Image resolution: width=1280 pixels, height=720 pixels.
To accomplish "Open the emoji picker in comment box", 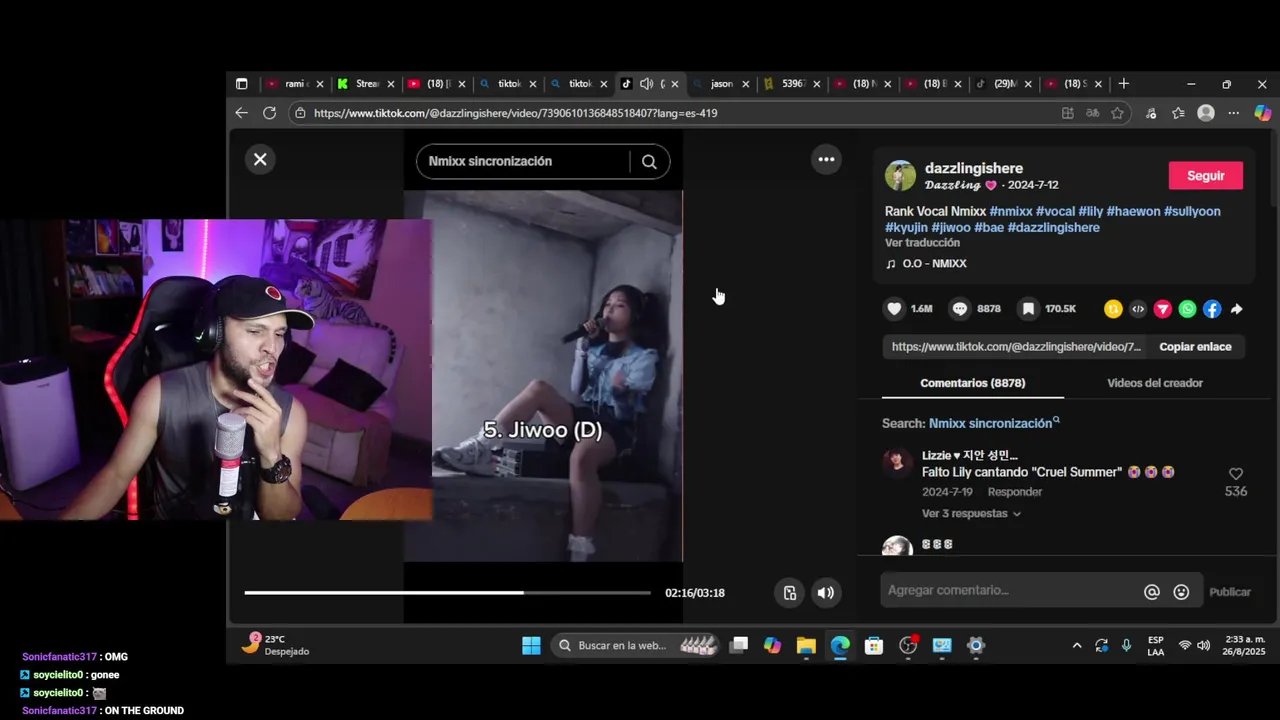I will (1181, 592).
